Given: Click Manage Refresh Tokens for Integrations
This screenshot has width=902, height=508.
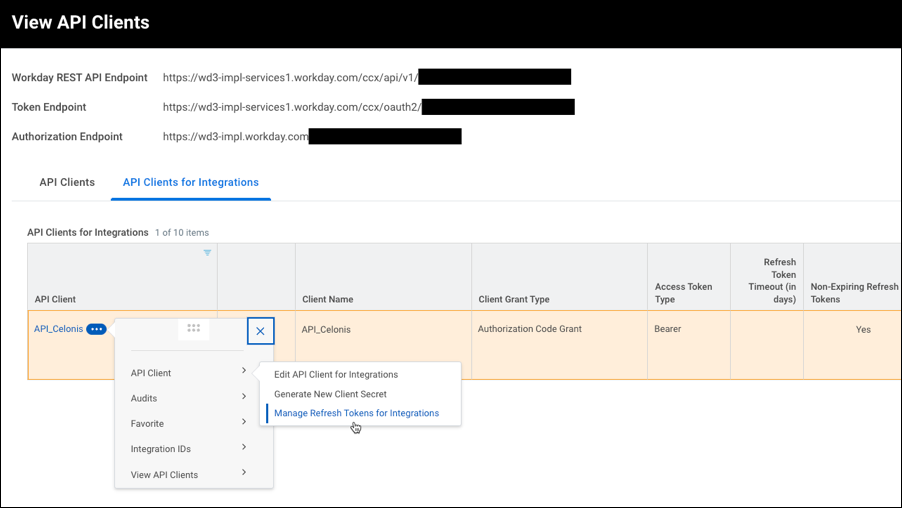Looking at the screenshot, I should click(356, 413).
